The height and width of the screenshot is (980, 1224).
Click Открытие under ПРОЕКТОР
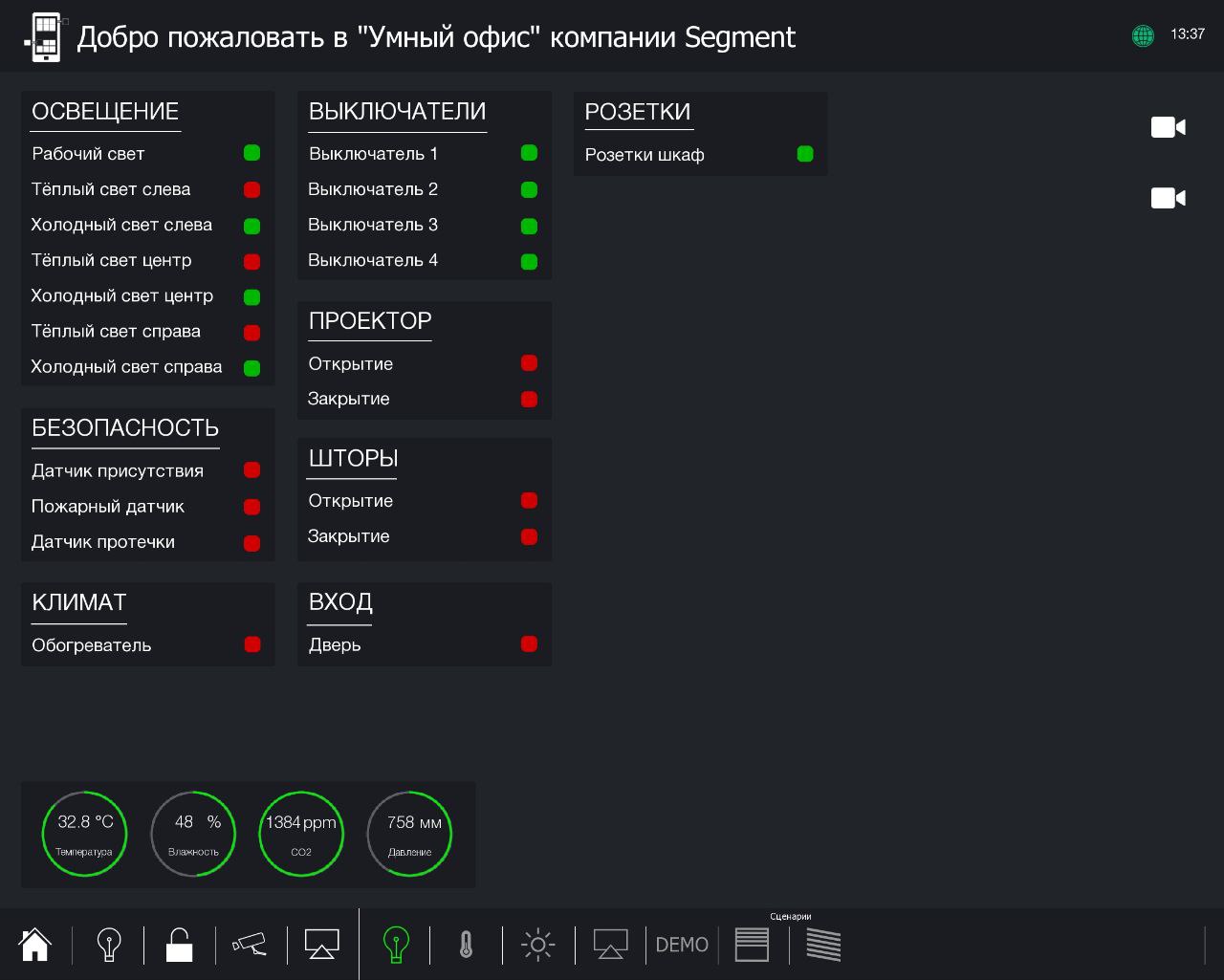point(351,363)
